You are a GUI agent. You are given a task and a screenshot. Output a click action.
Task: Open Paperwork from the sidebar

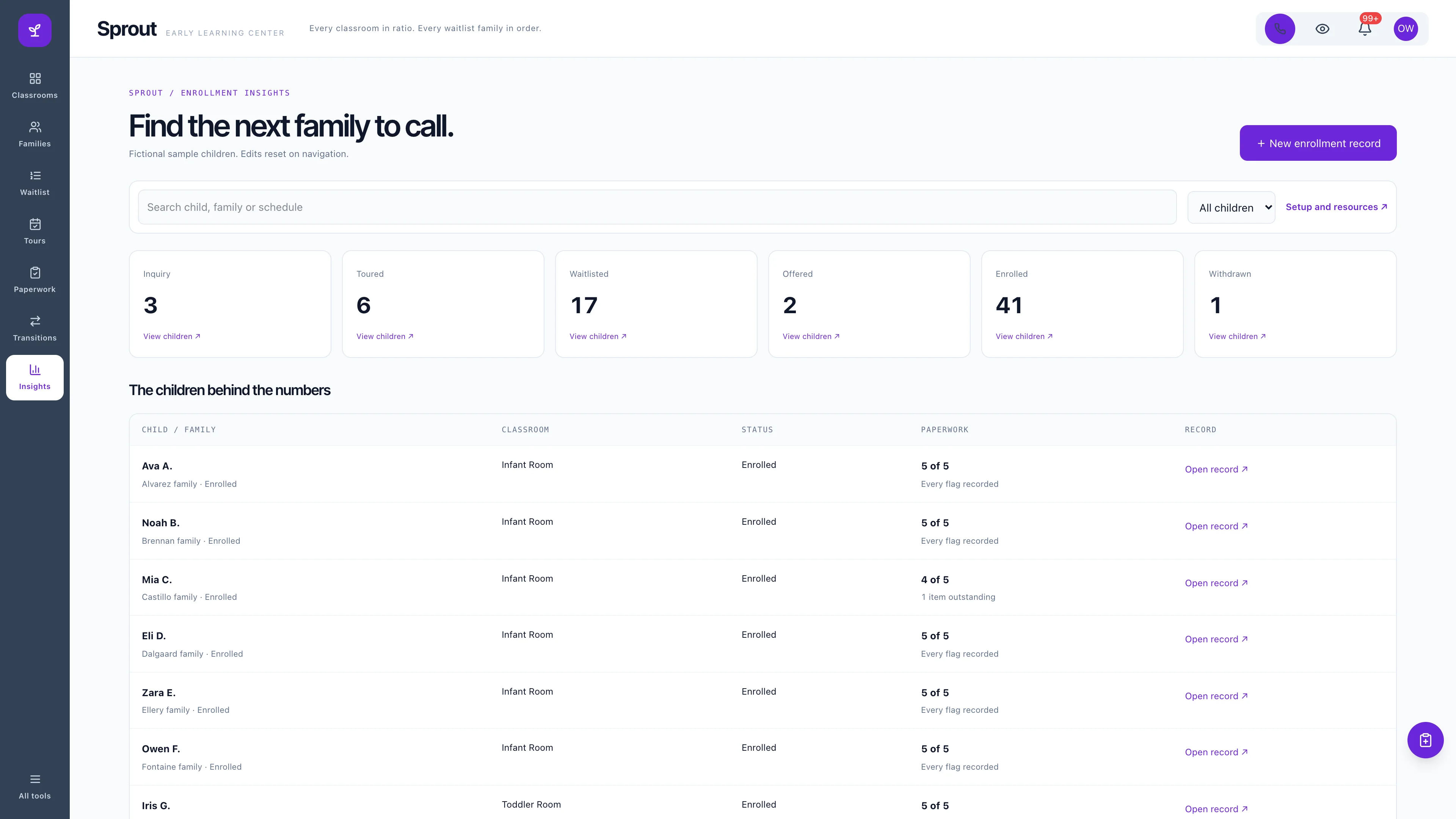pyautogui.click(x=35, y=280)
